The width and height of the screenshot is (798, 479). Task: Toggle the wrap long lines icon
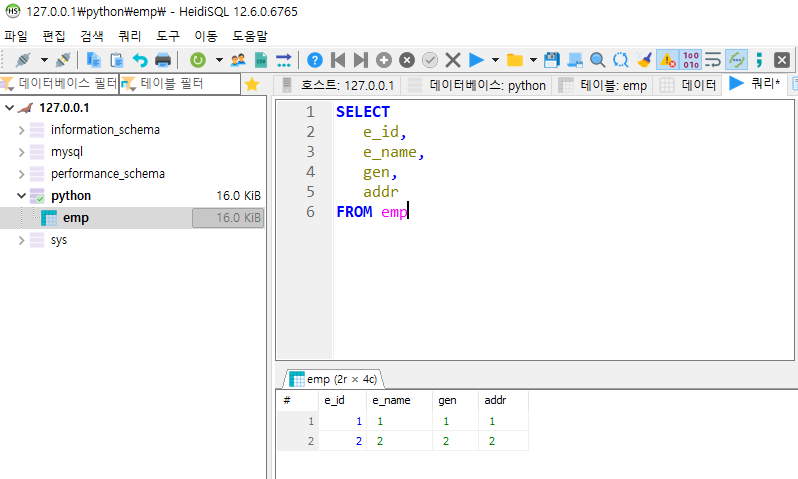tap(713, 60)
